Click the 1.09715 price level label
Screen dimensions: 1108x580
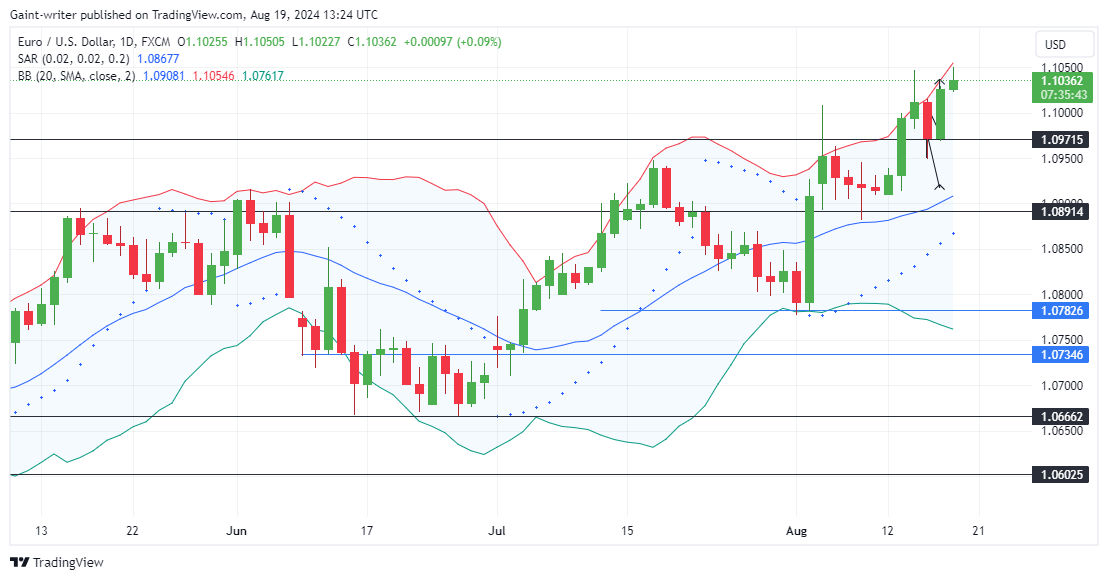click(1062, 140)
